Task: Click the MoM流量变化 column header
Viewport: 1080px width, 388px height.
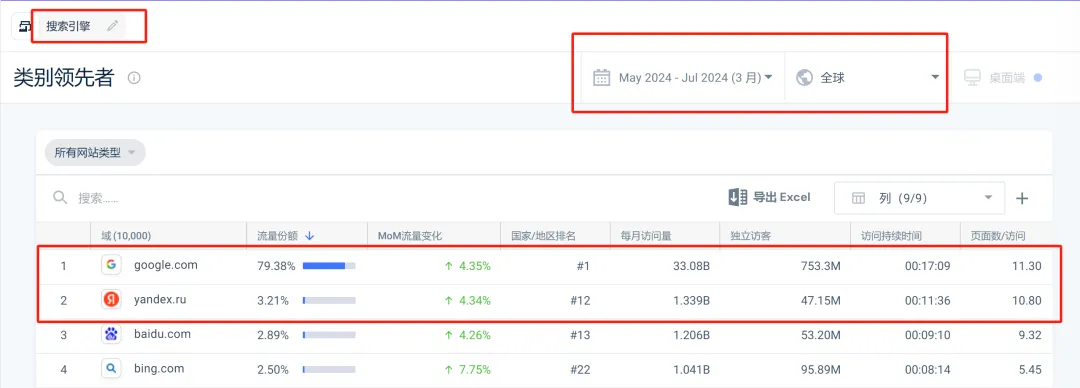Action: pyautogui.click(x=410, y=236)
